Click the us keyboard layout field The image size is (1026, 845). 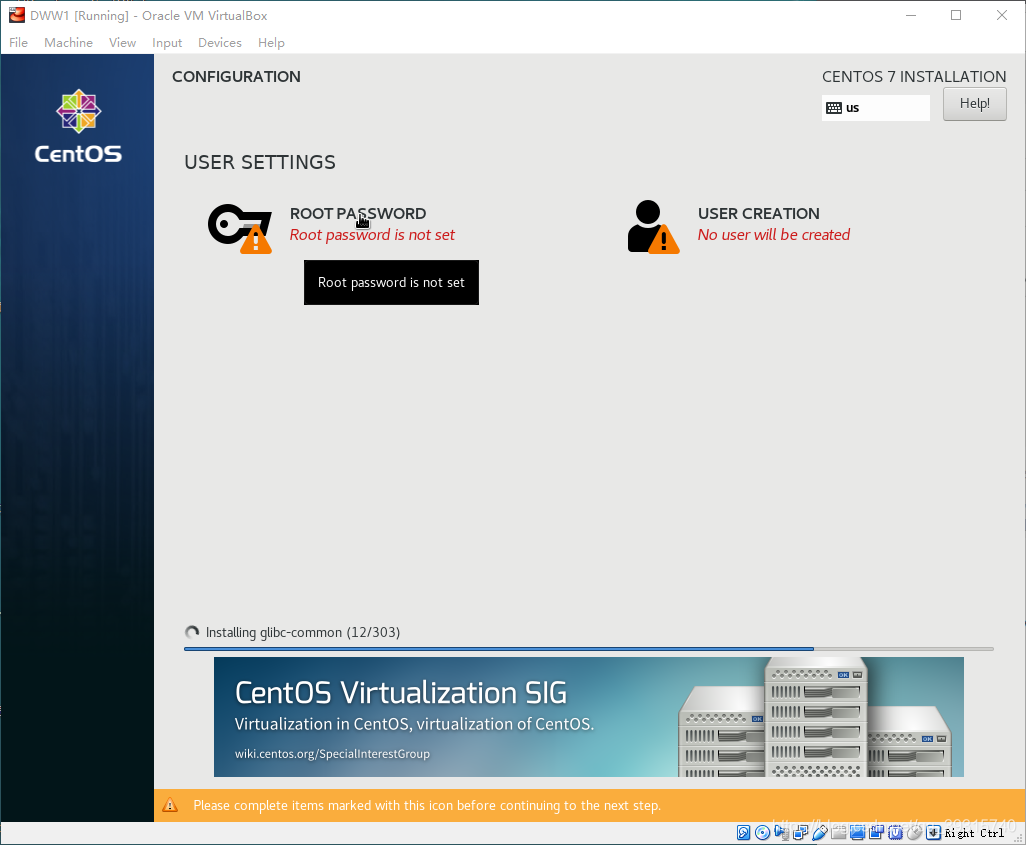876,108
